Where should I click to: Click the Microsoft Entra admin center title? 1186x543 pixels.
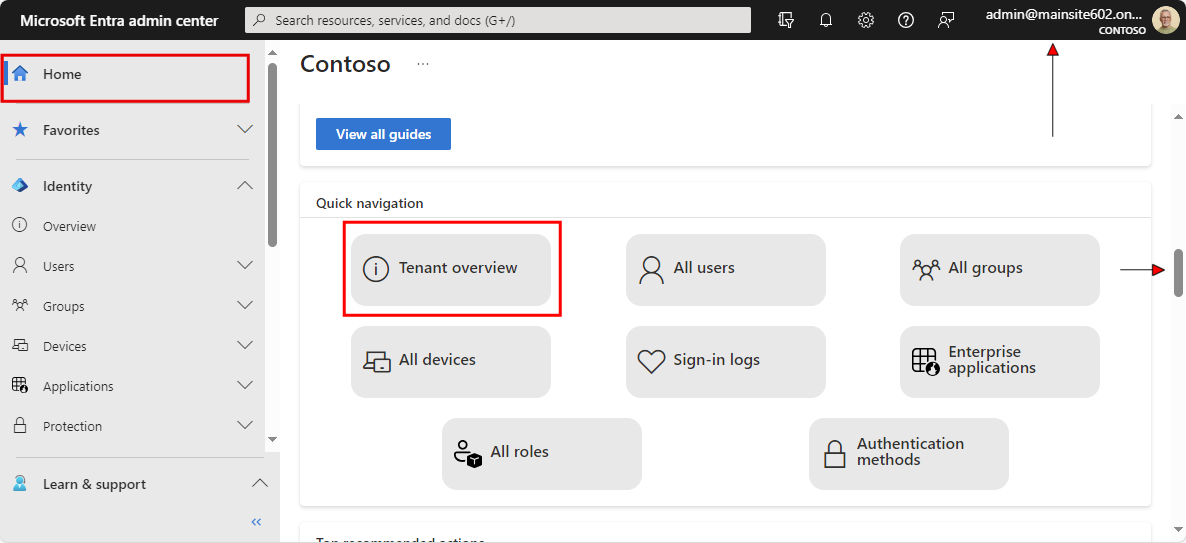(120, 20)
